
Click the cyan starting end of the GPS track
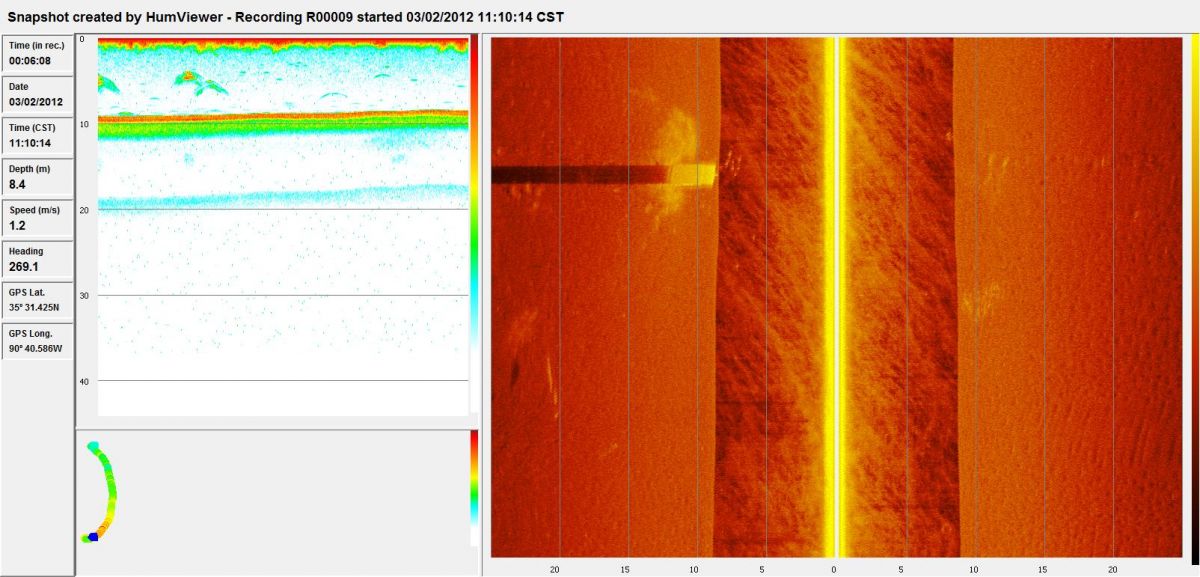pyautogui.click(x=92, y=446)
